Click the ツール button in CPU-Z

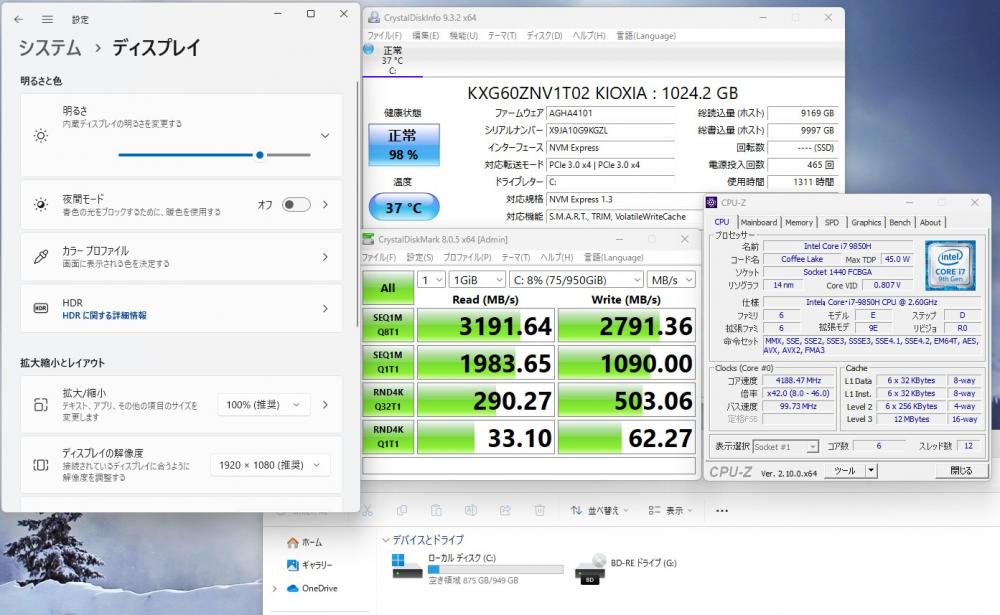845,471
